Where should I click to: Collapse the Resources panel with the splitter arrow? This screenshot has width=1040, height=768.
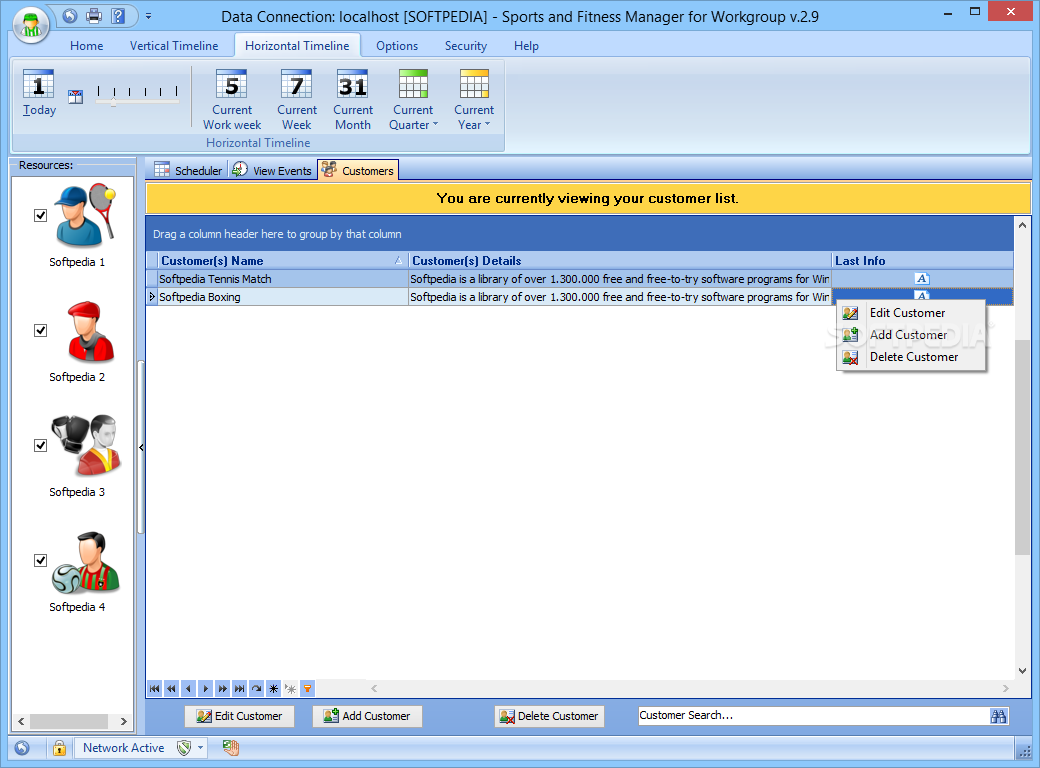[141, 448]
